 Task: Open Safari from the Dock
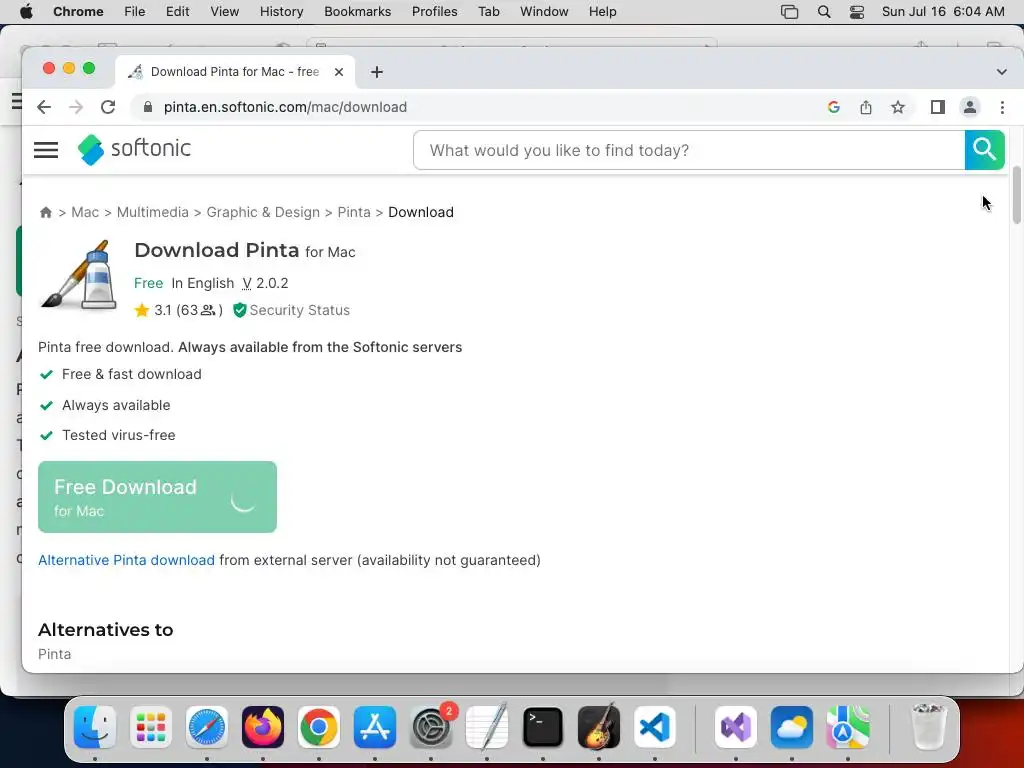207,727
